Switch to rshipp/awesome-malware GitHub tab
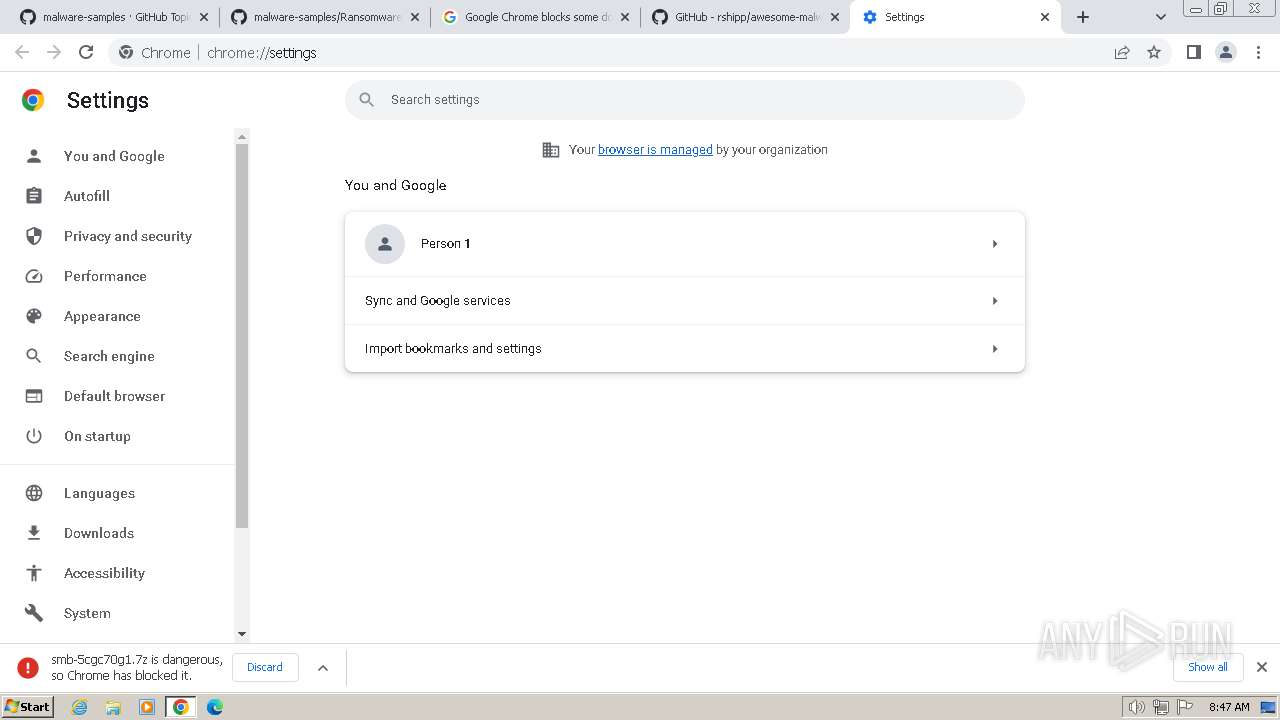The width and height of the screenshot is (1280, 720). [x=747, y=17]
